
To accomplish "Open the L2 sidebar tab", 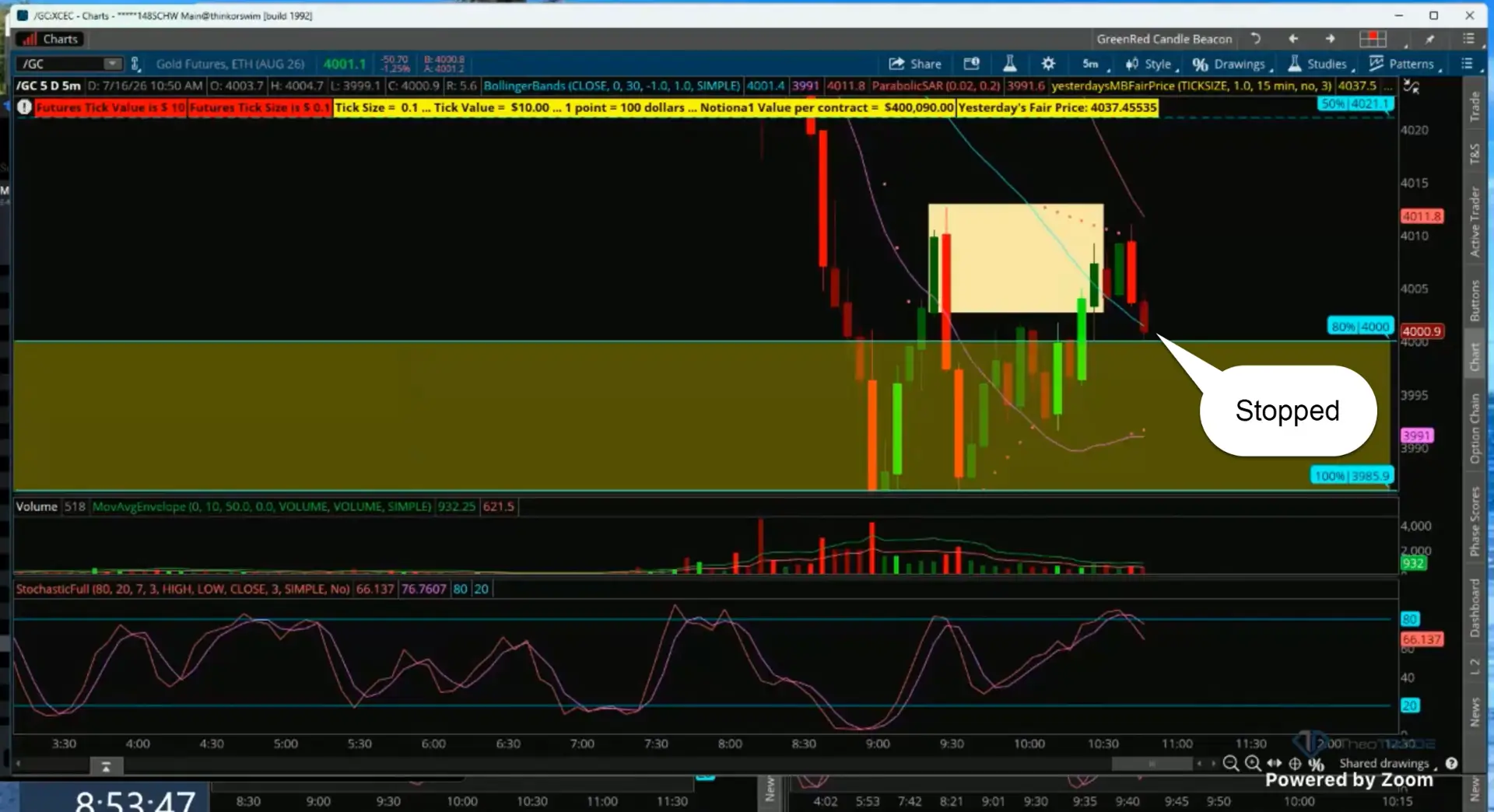I will pyautogui.click(x=1475, y=667).
